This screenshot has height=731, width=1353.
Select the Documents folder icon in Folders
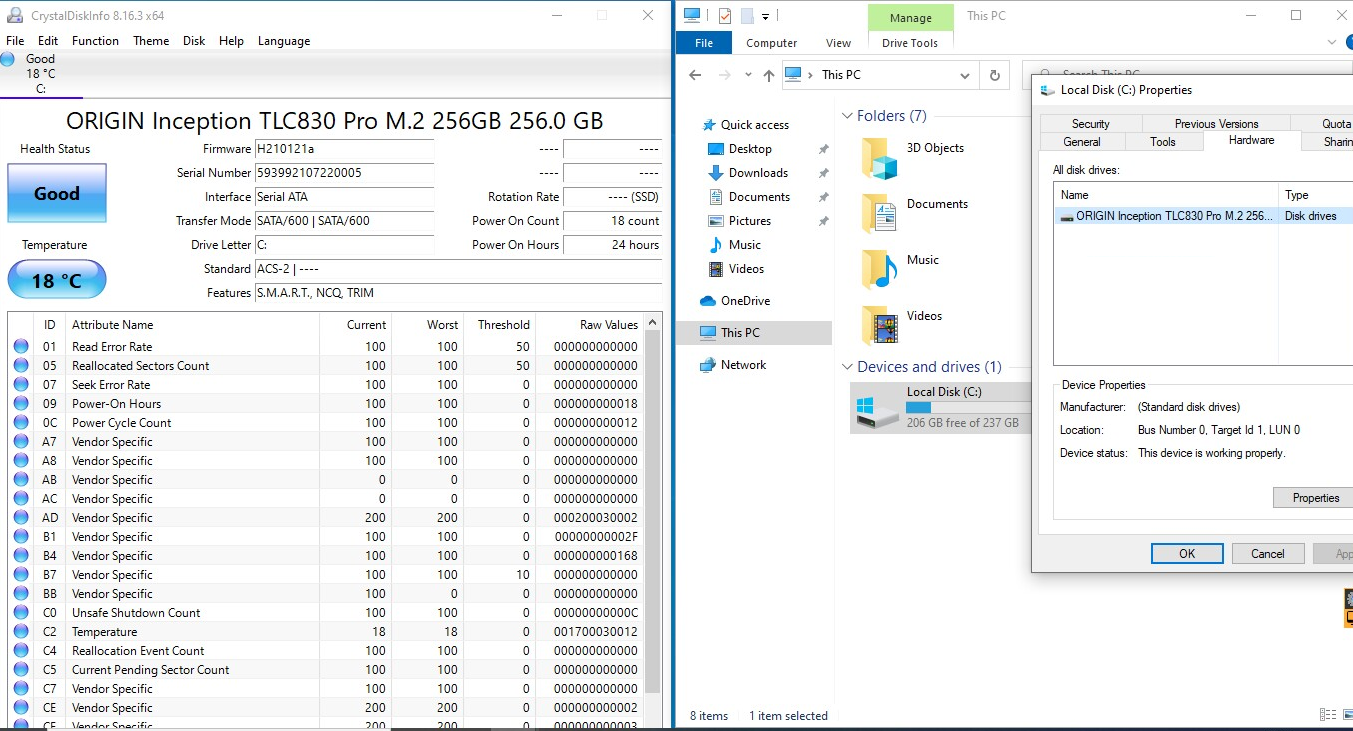tap(879, 212)
